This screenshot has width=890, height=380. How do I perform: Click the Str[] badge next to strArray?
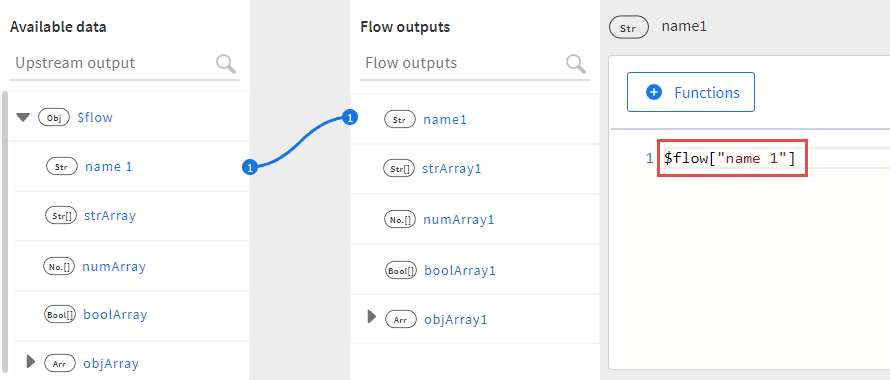pos(60,216)
